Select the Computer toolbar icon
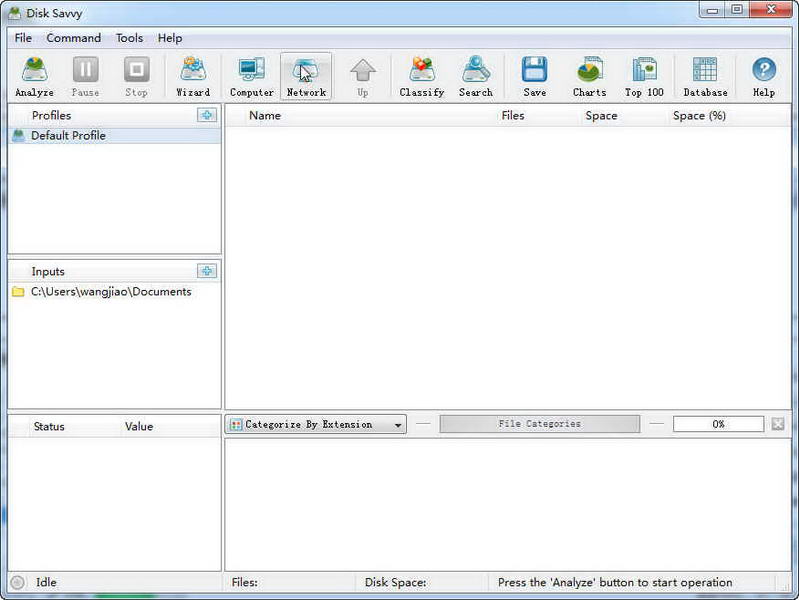The image size is (799, 600). pyautogui.click(x=252, y=76)
